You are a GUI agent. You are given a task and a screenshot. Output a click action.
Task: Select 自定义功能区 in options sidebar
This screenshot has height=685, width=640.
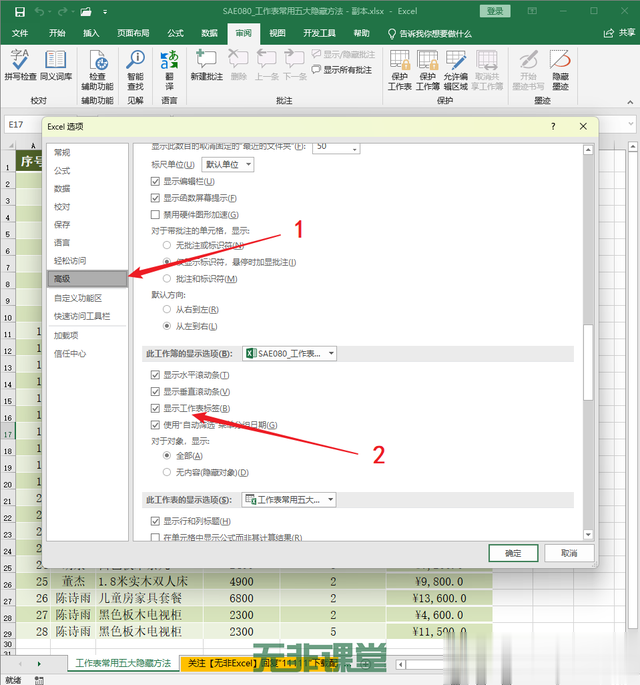coord(87,298)
